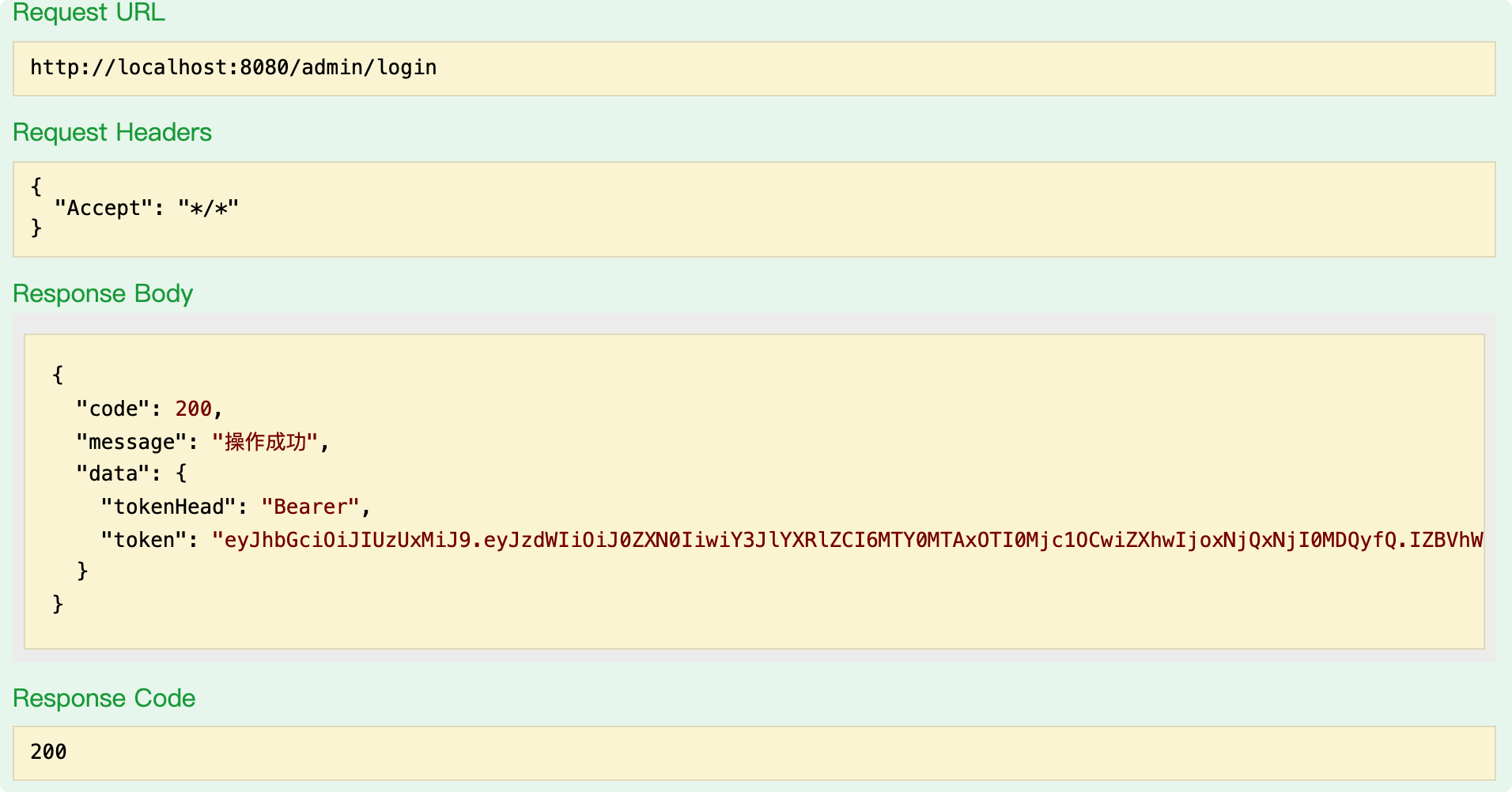This screenshot has width=1512, height=792.
Task: Click the "data" key in response JSON
Action: pos(113,473)
